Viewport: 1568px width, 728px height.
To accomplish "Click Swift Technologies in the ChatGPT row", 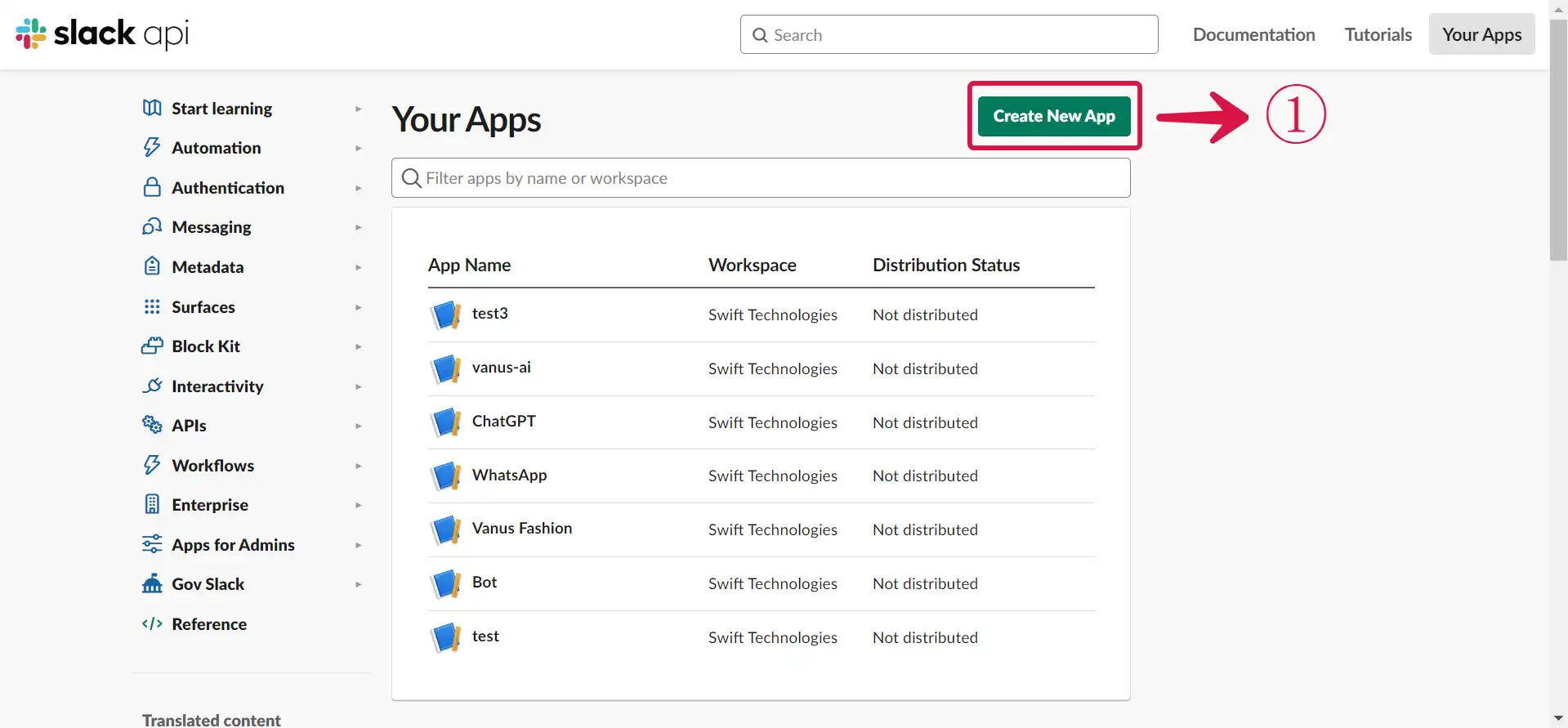I will pyautogui.click(x=773, y=422).
